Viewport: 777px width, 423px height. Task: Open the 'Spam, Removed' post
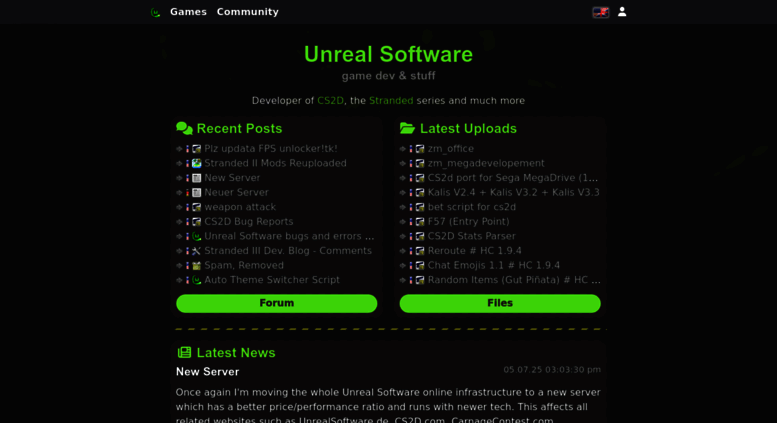(244, 265)
